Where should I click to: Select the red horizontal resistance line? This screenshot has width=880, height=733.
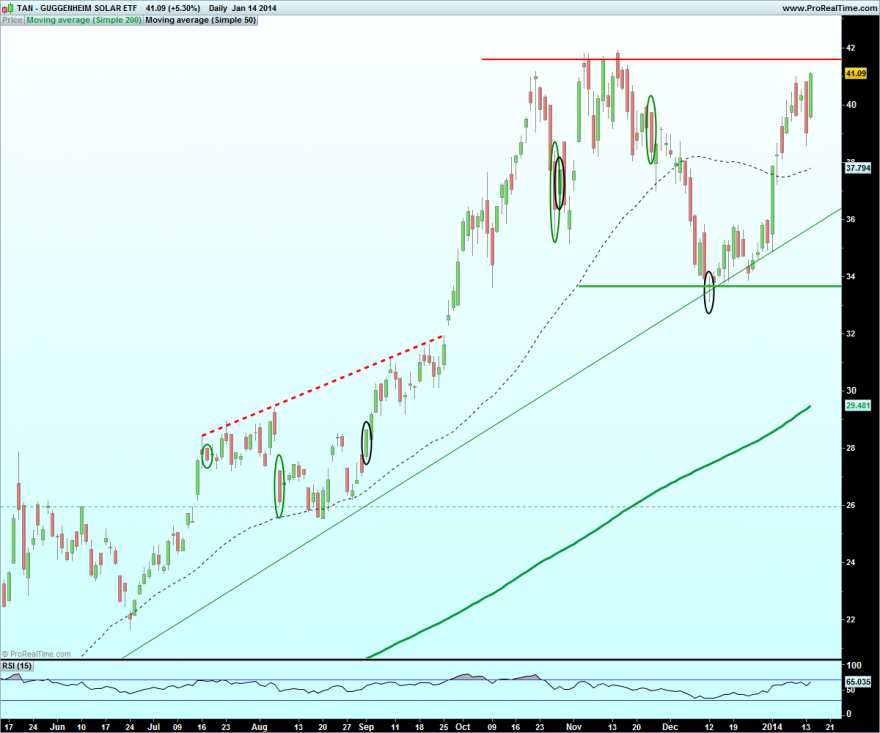(661, 59)
